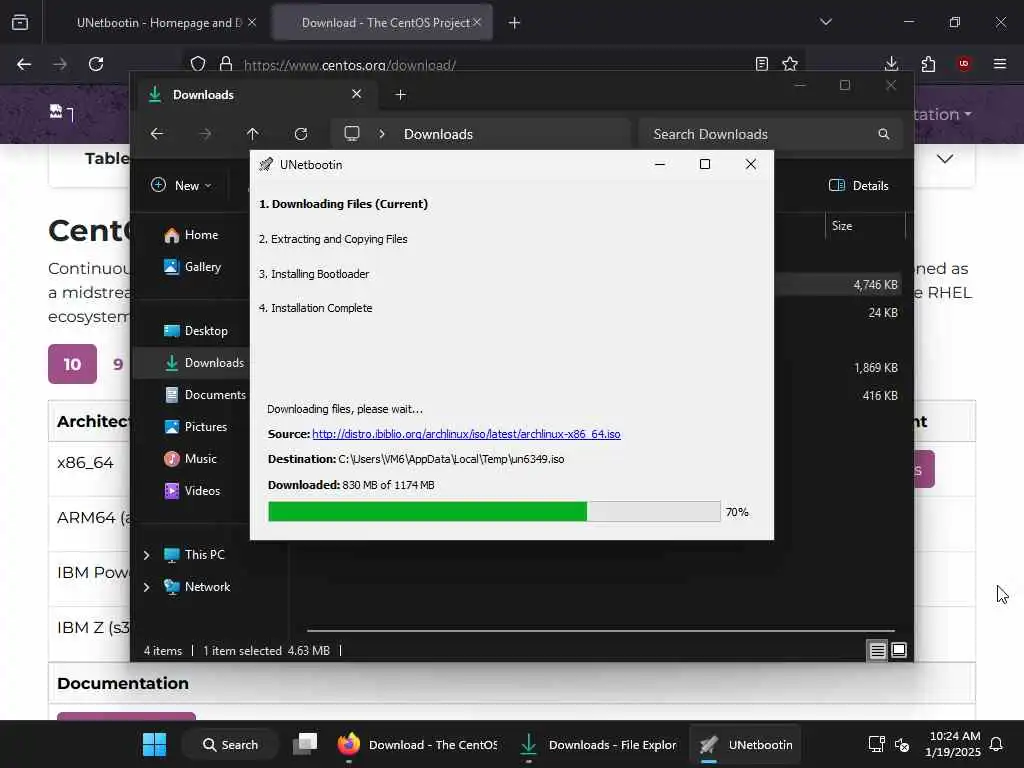The image size is (1024, 768).
Task: Open the Firefox hamburger menu
Action: click(1000, 64)
